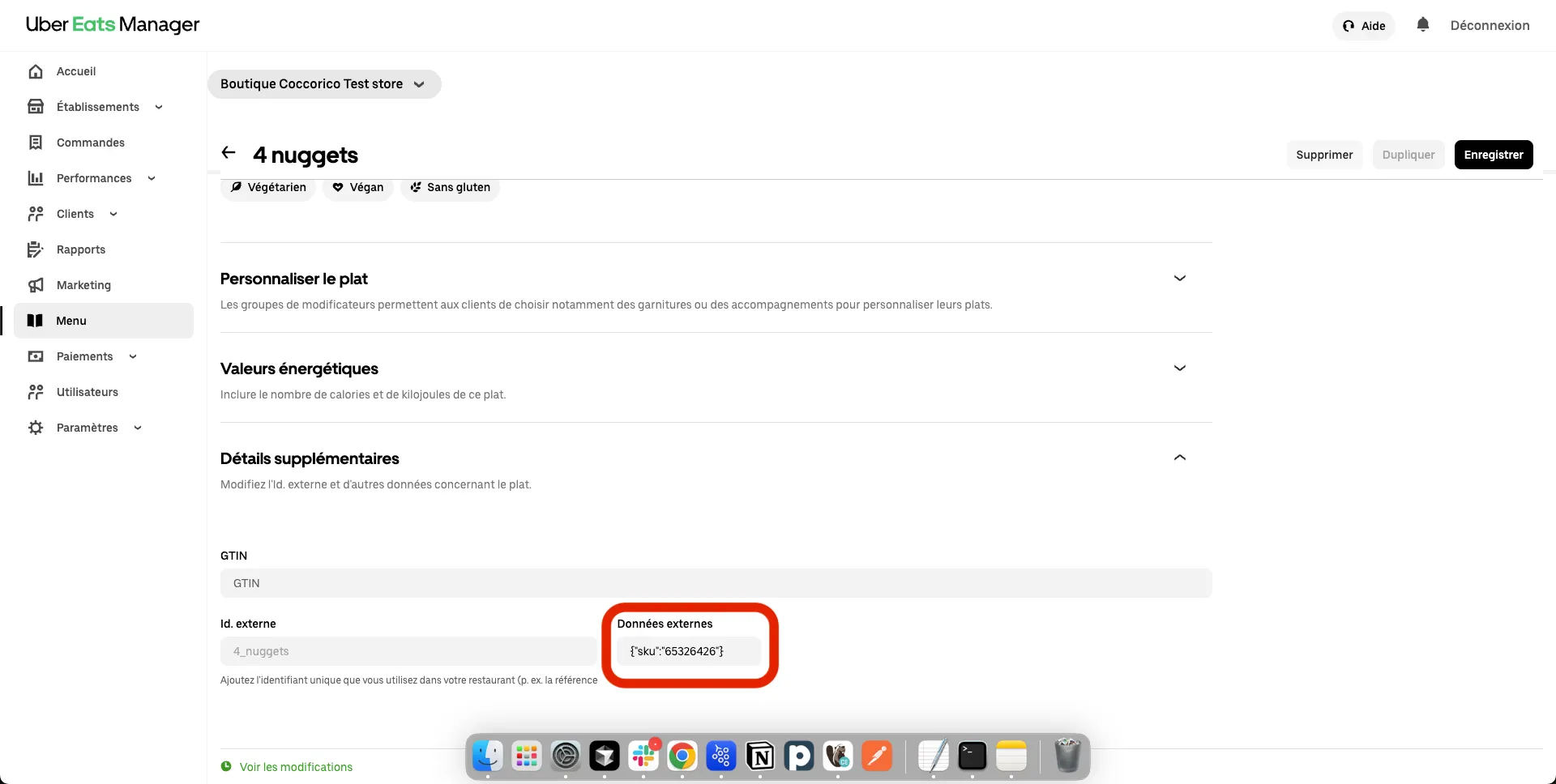The image size is (1556, 784).
Task: Click the notifications bell icon
Action: point(1422,25)
